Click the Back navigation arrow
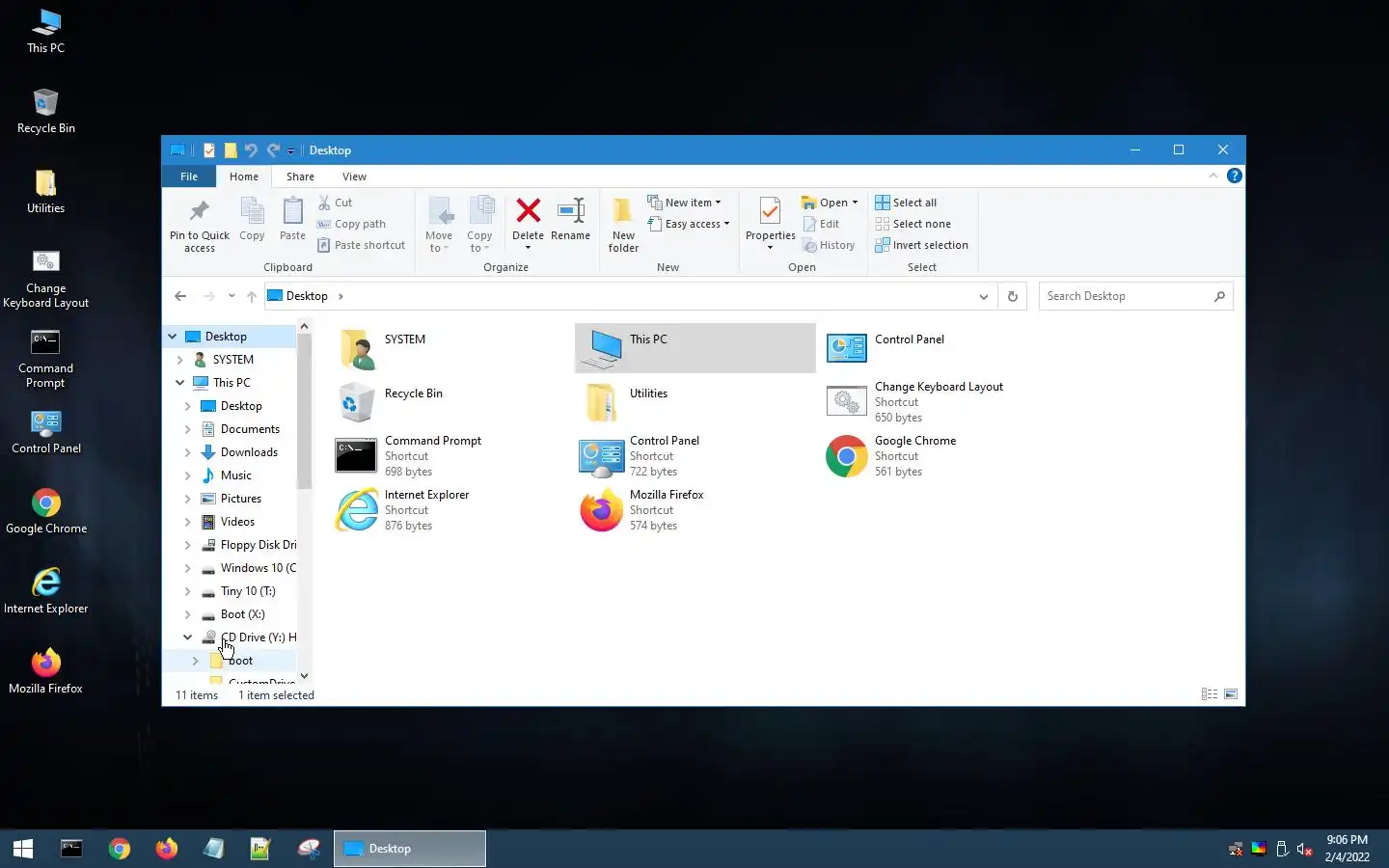 [x=180, y=296]
